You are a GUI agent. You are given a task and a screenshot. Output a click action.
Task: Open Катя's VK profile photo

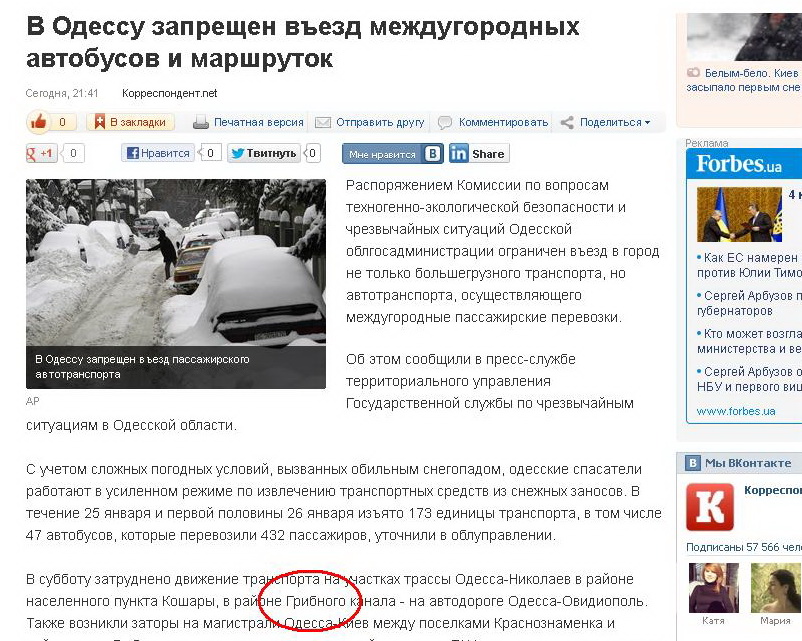[714, 588]
